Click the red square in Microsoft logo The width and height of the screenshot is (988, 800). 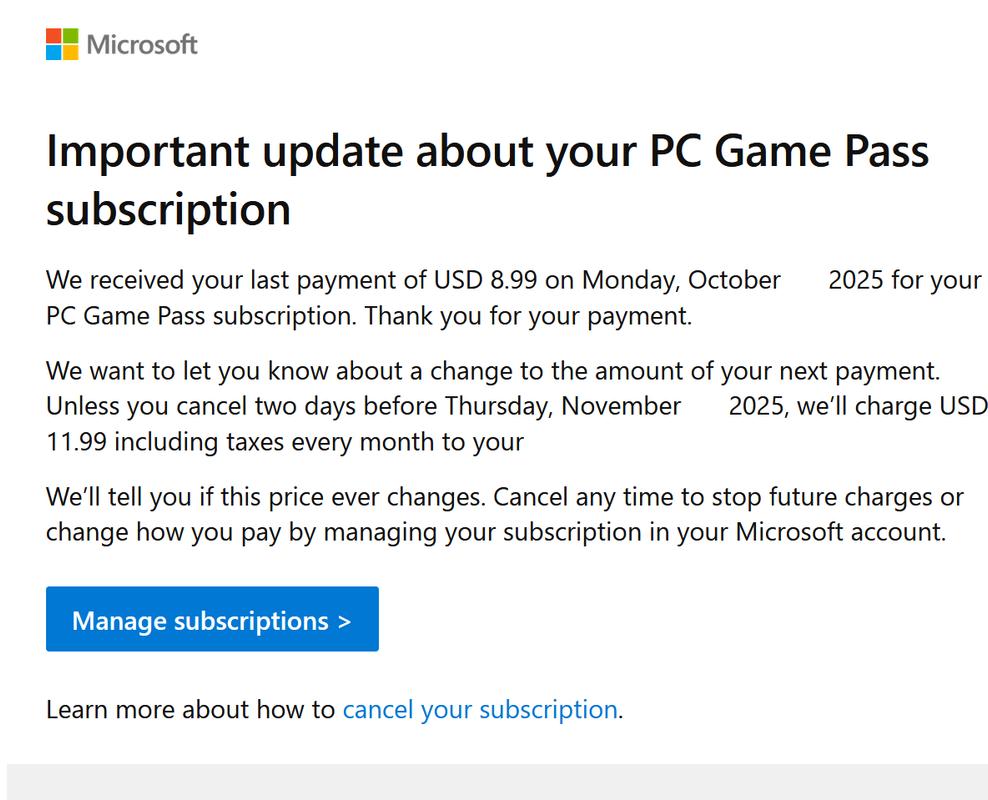point(53,36)
